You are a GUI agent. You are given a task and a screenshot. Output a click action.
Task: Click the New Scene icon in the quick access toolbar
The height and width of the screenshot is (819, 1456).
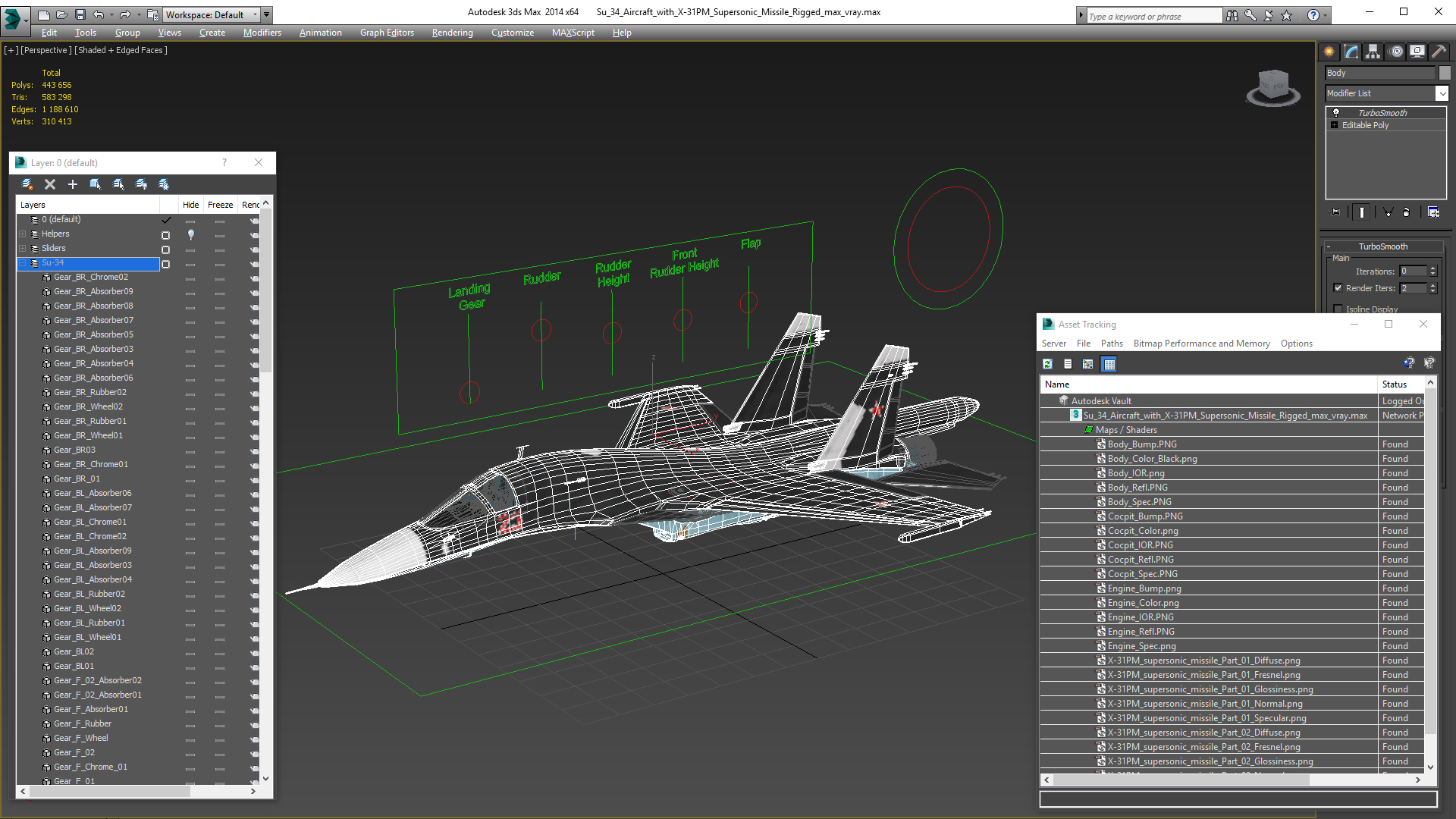[x=44, y=14]
